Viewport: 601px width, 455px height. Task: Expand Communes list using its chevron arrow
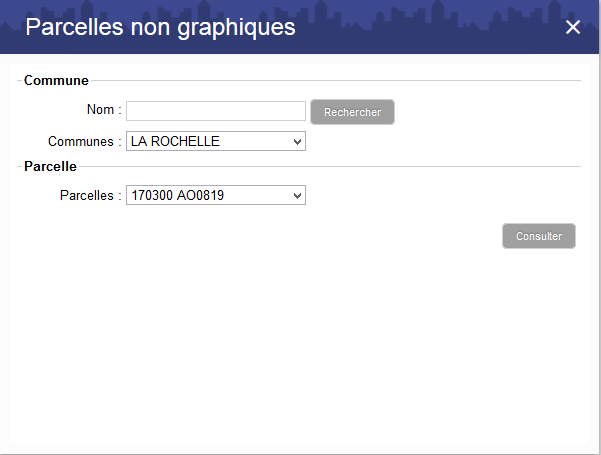(x=297, y=142)
